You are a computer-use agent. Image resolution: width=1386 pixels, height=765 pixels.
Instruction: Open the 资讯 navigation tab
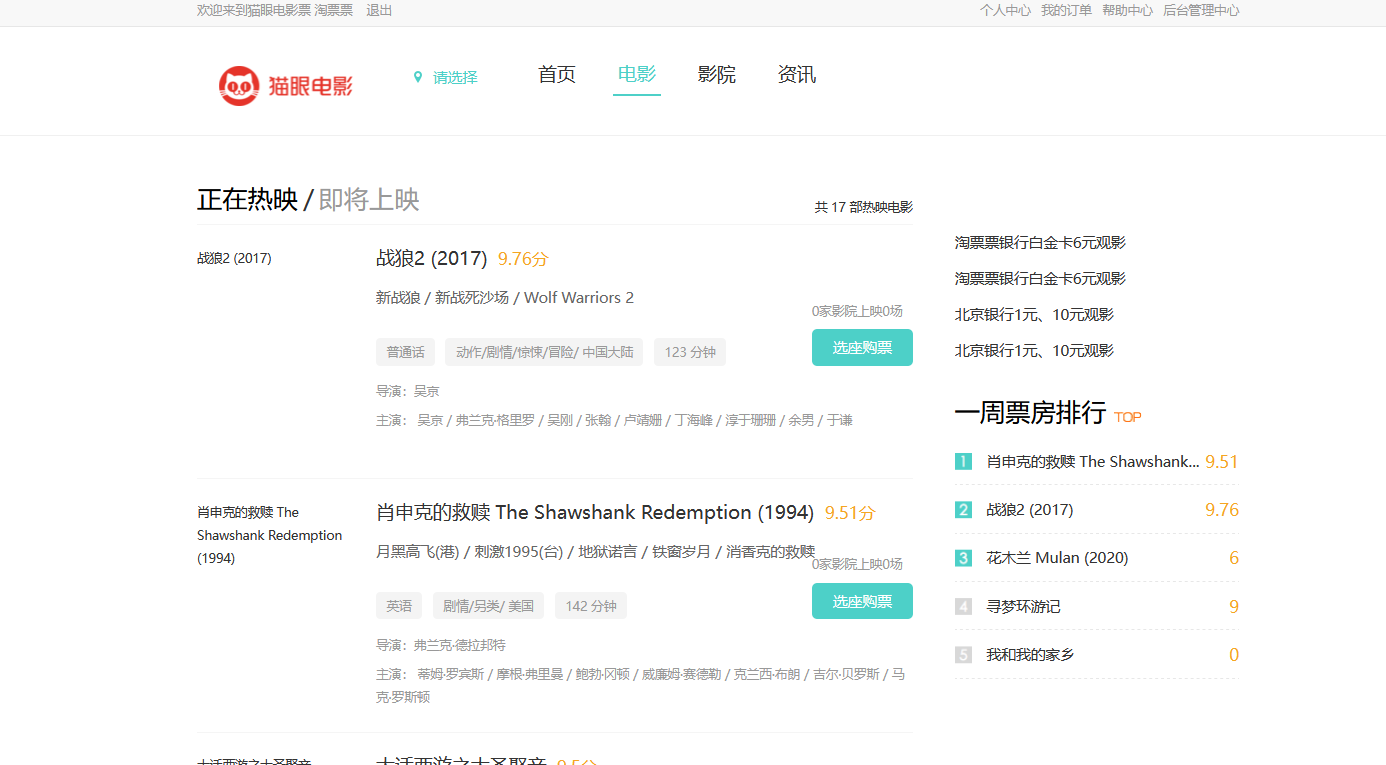[796, 75]
